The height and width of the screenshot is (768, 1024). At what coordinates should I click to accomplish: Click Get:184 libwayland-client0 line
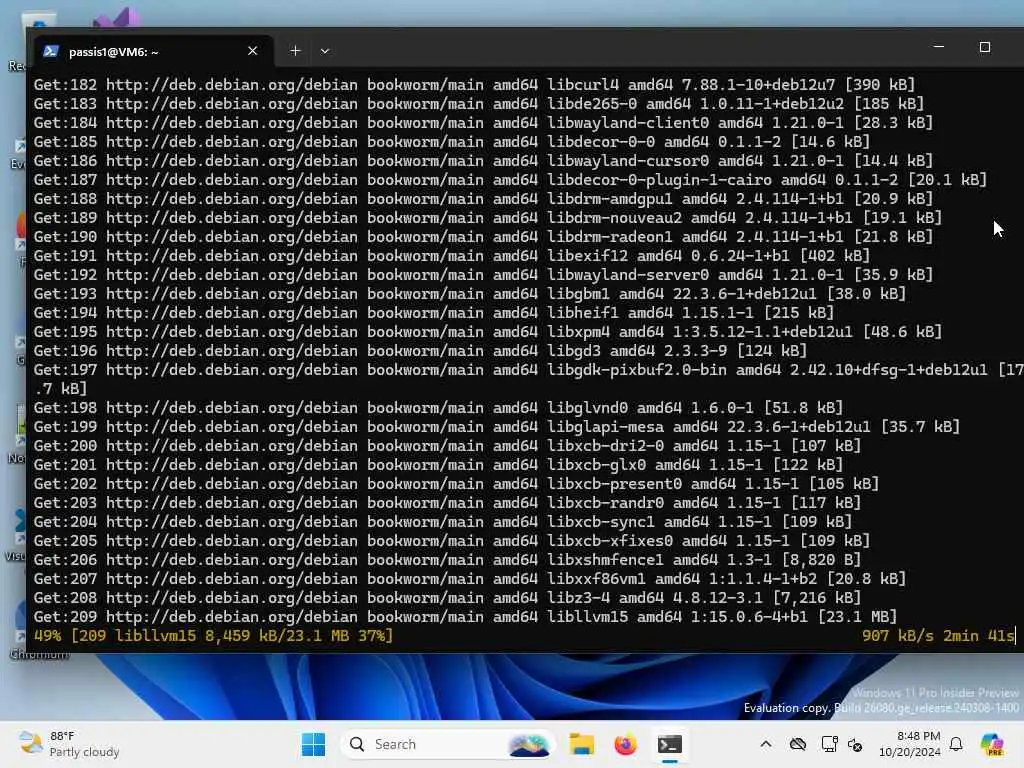[x=483, y=123]
